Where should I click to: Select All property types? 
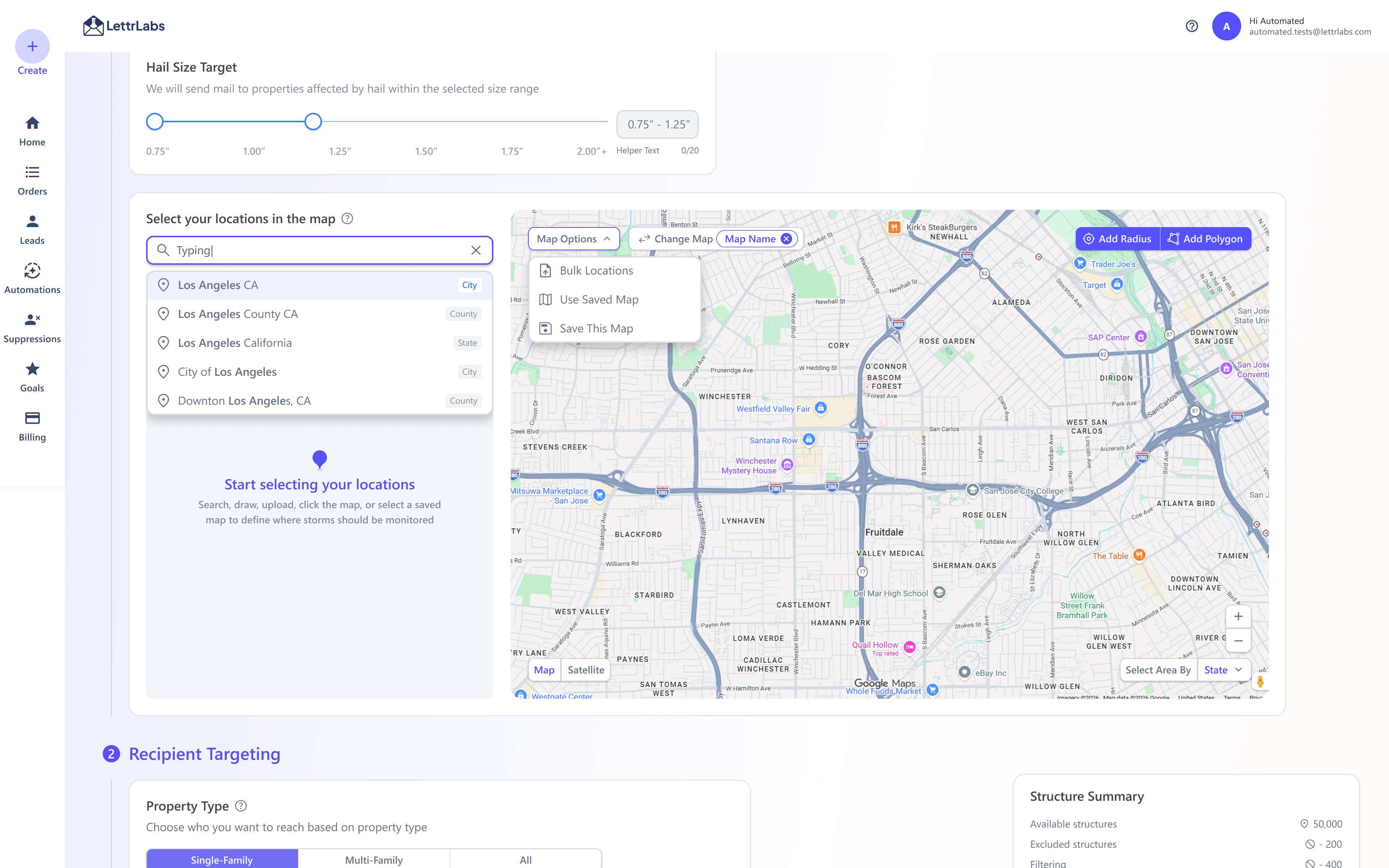tap(525, 859)
